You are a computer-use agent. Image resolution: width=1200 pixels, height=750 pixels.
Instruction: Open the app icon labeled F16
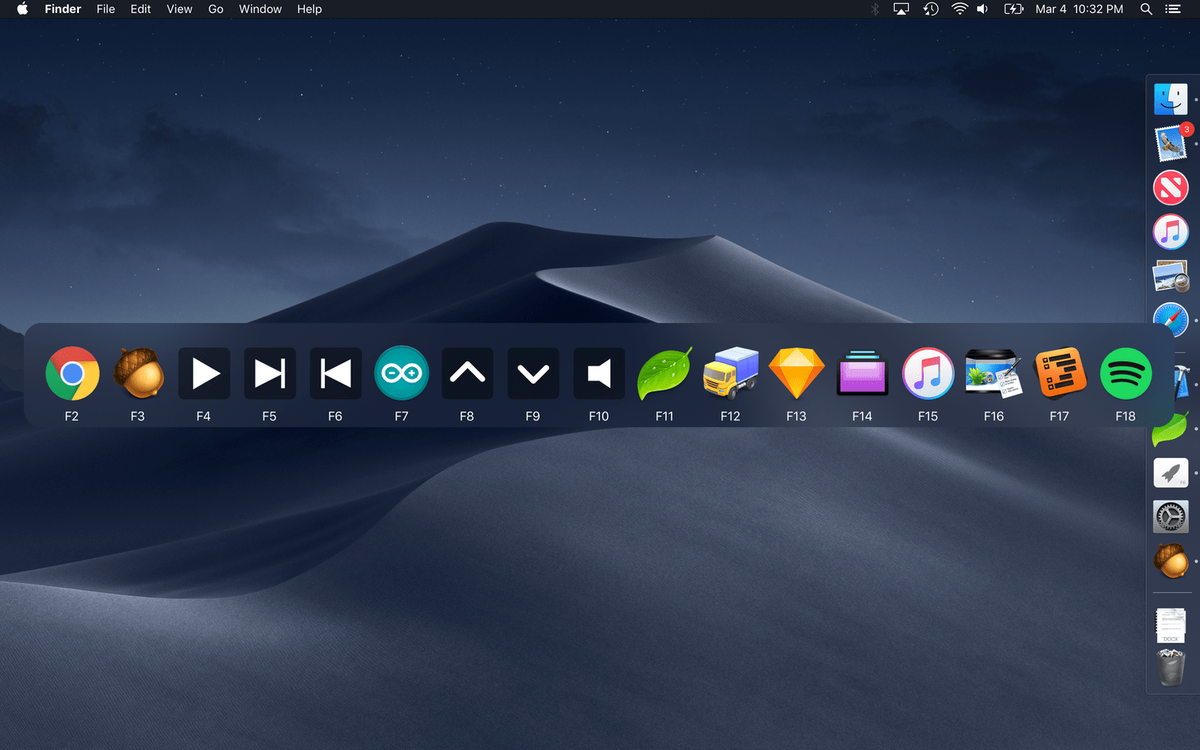(993, 373)
